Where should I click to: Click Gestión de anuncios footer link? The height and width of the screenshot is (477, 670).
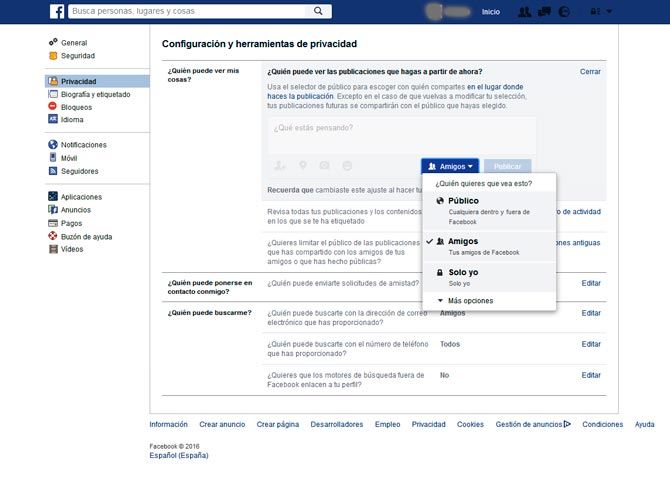pyautogui.click(x=533, y=424)
